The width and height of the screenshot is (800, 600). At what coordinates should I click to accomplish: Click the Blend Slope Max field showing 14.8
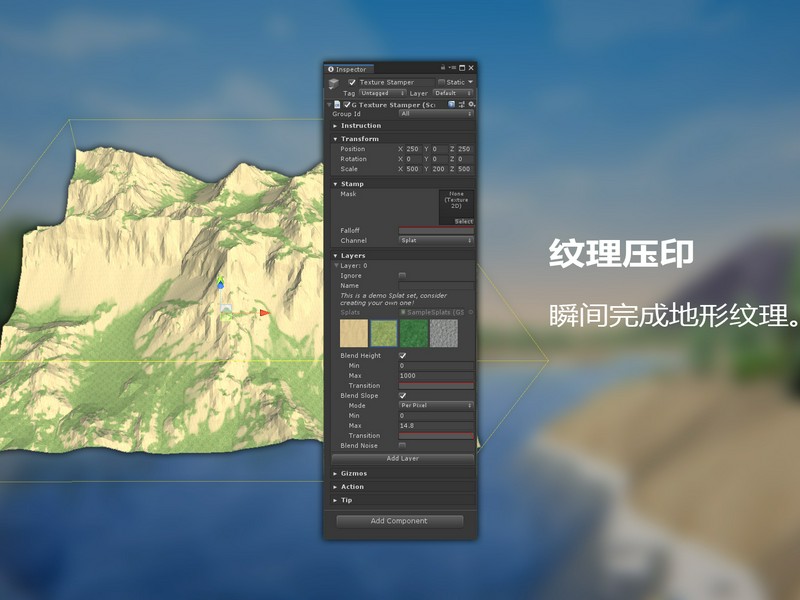tap(436, 426)
